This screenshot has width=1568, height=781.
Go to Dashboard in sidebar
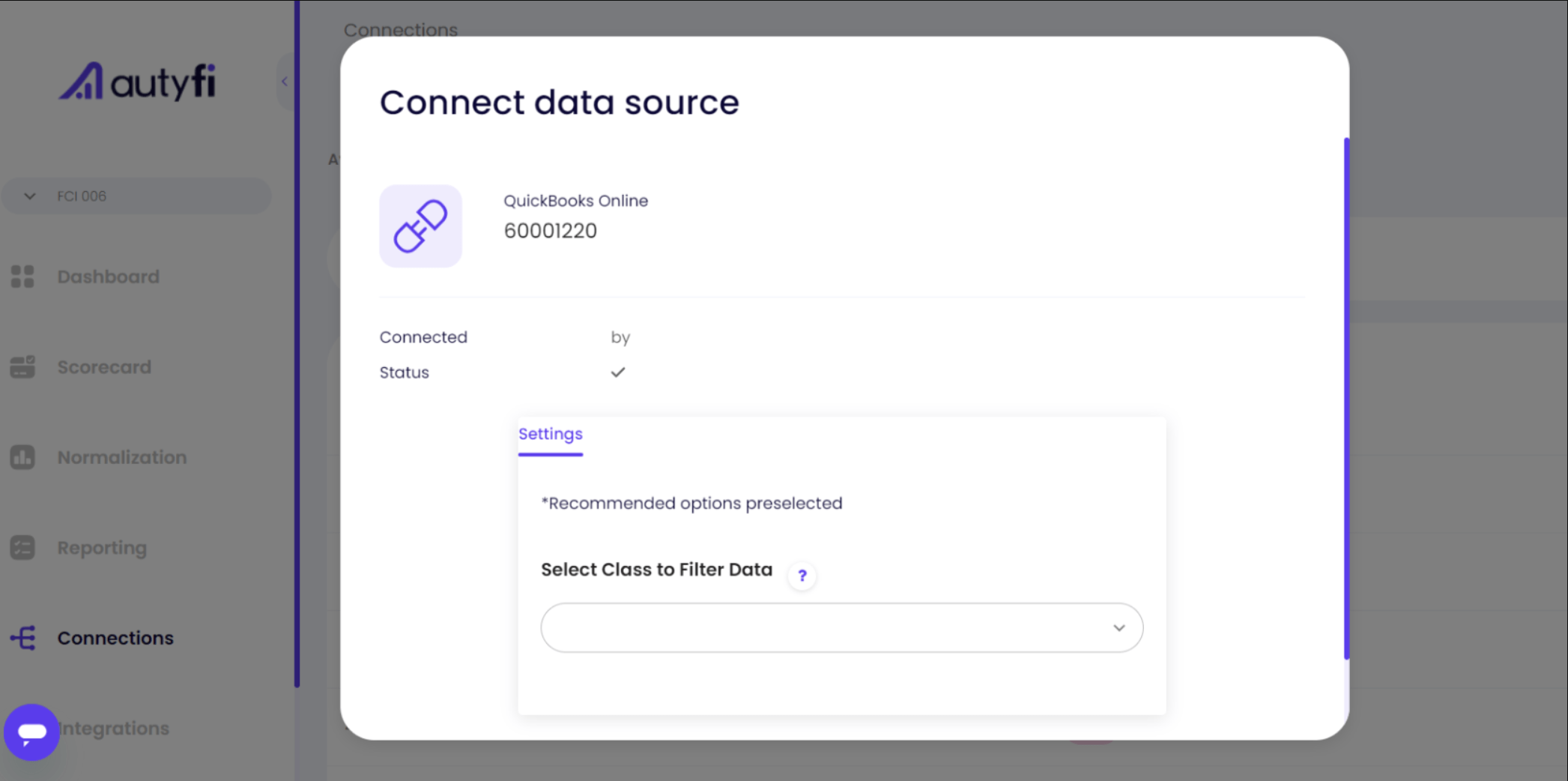[108, 277]
